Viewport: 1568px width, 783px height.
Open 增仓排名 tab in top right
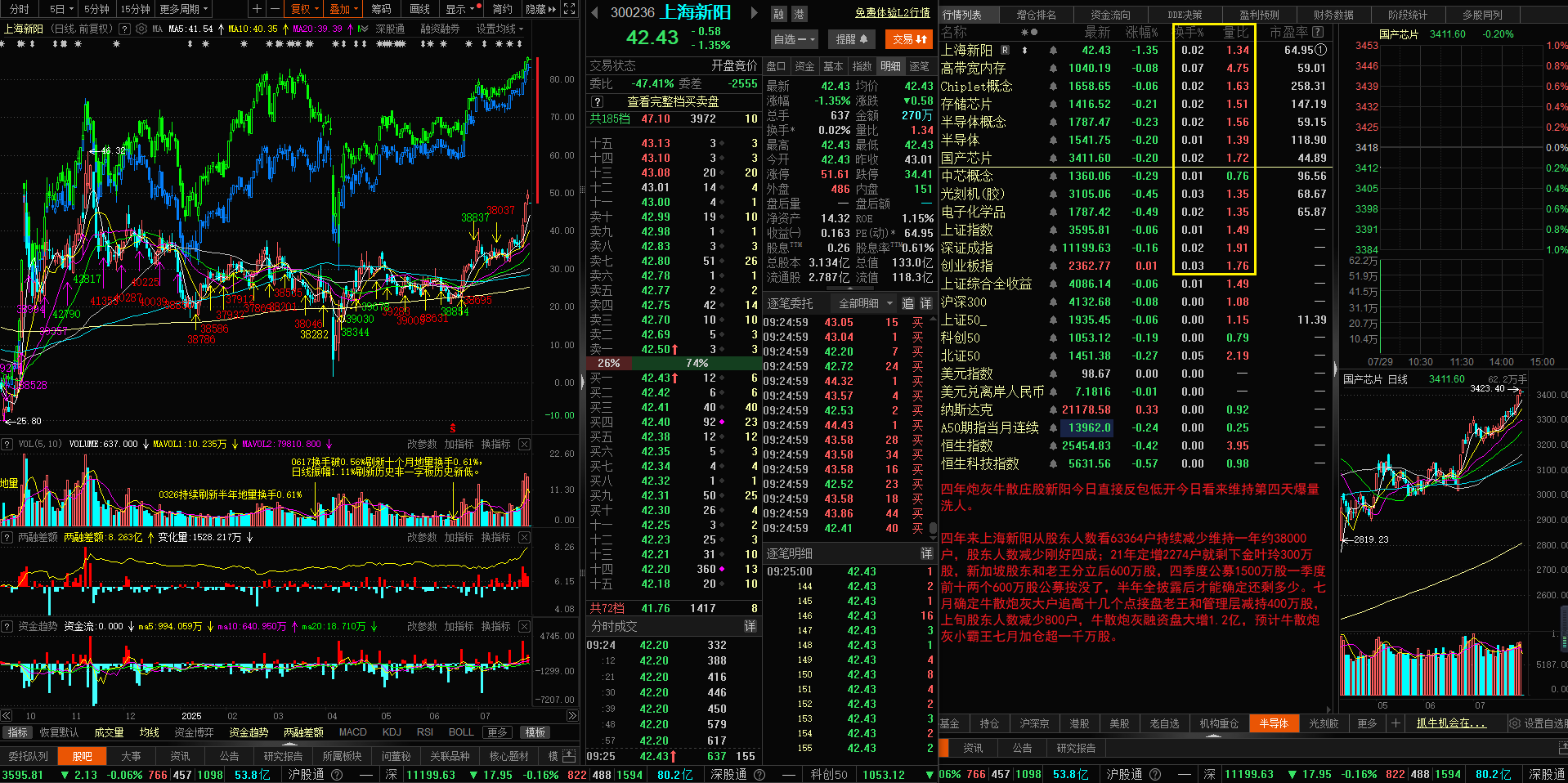pyautogui.click(x=1036, y=15)
